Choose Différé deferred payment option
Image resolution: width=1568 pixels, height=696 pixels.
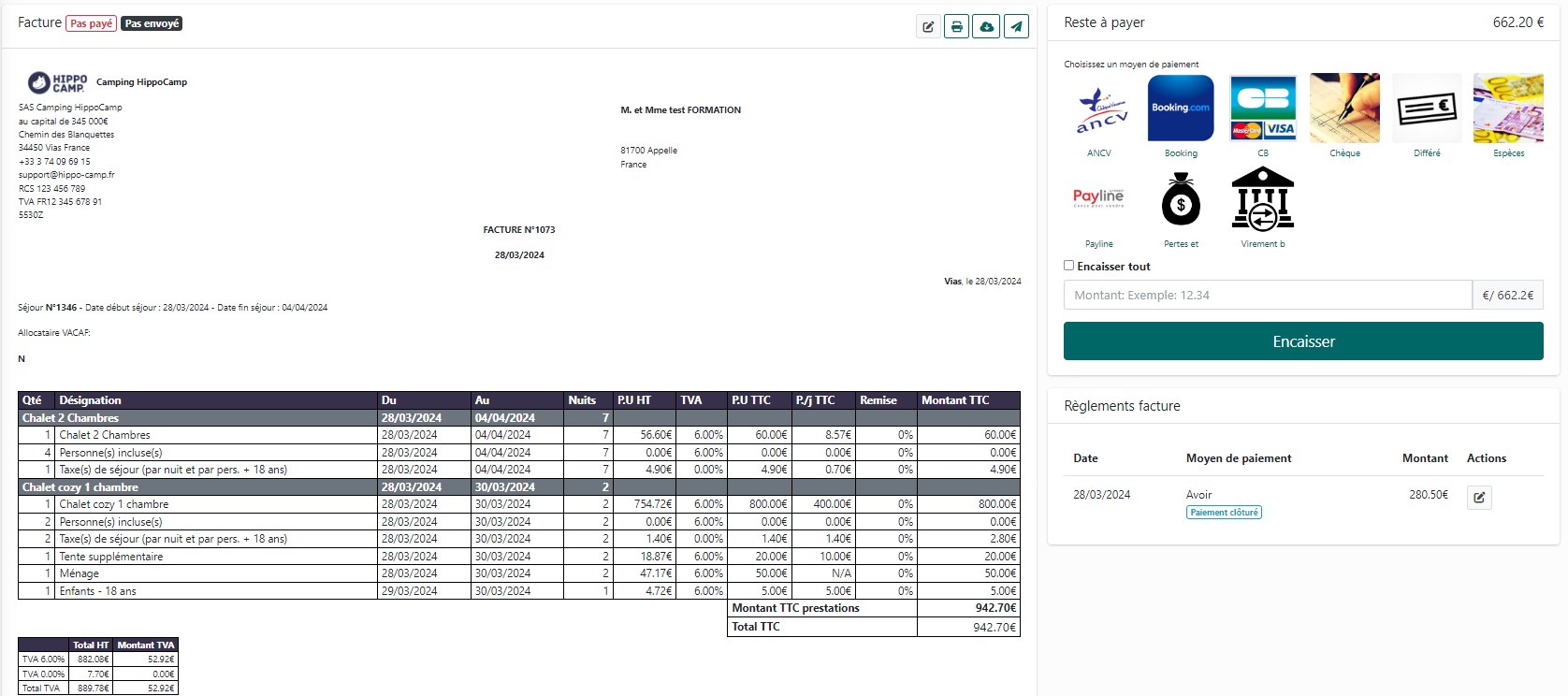click(x=1427, y=109)
